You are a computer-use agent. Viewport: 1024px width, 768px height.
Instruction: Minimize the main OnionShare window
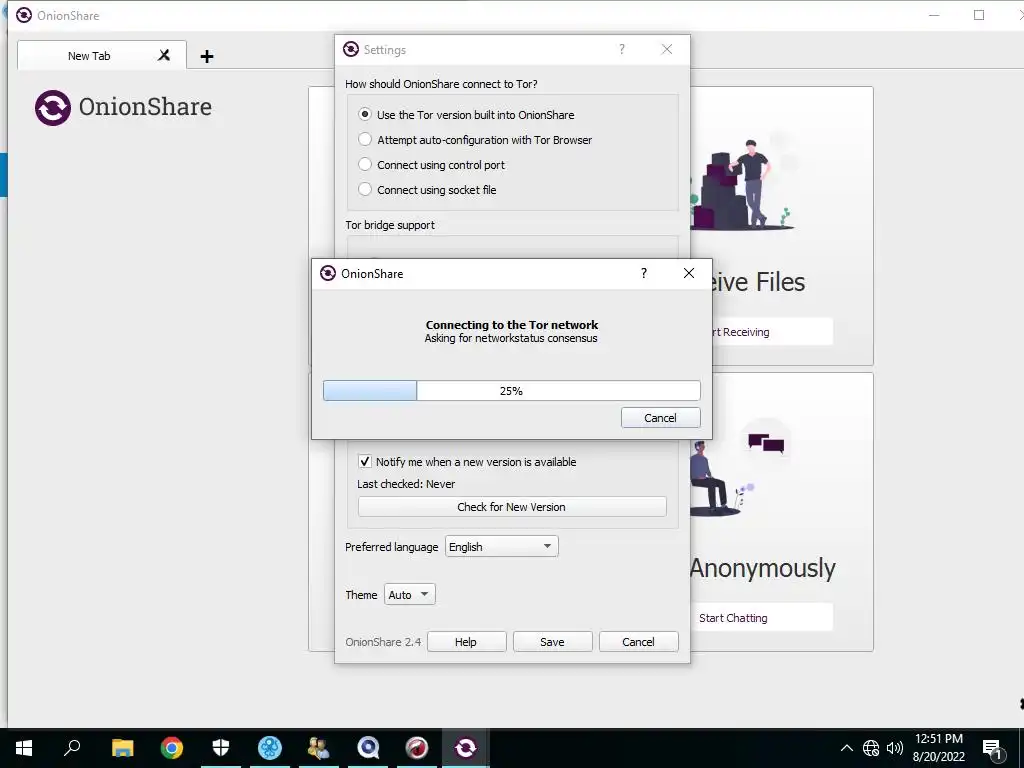pos(934,15)
